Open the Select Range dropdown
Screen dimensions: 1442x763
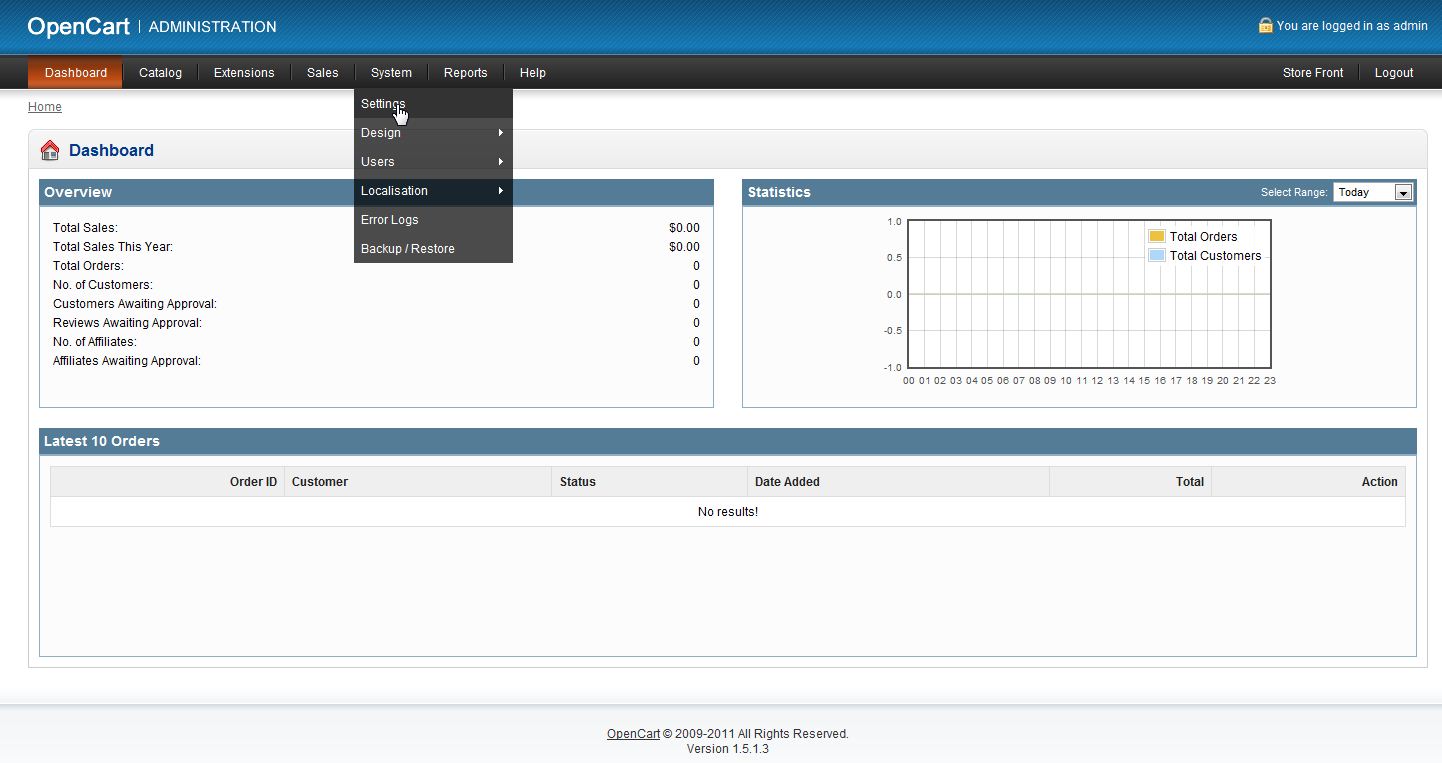(x=1372, y=192)
